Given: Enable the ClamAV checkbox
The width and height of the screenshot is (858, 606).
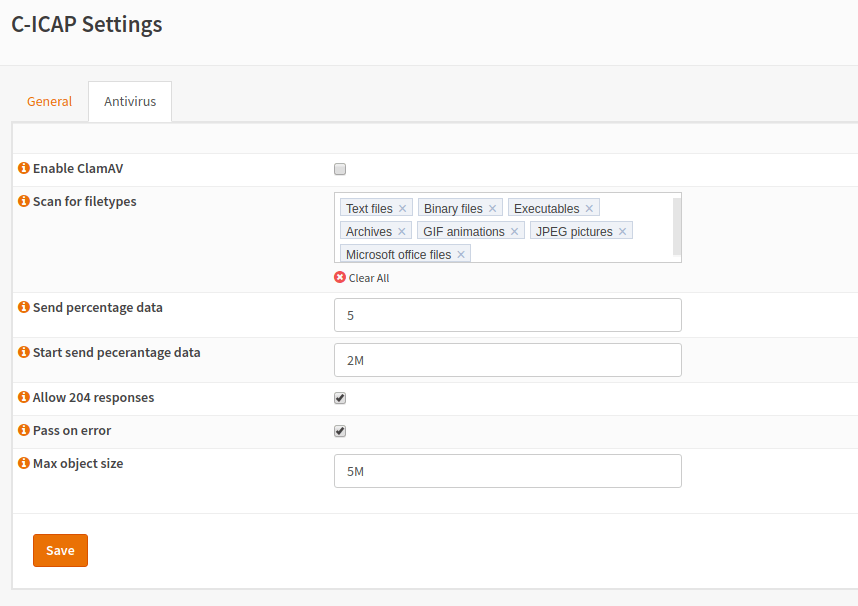Looking at the screenshot, I should pyautogui.click(x=340, y=169).
